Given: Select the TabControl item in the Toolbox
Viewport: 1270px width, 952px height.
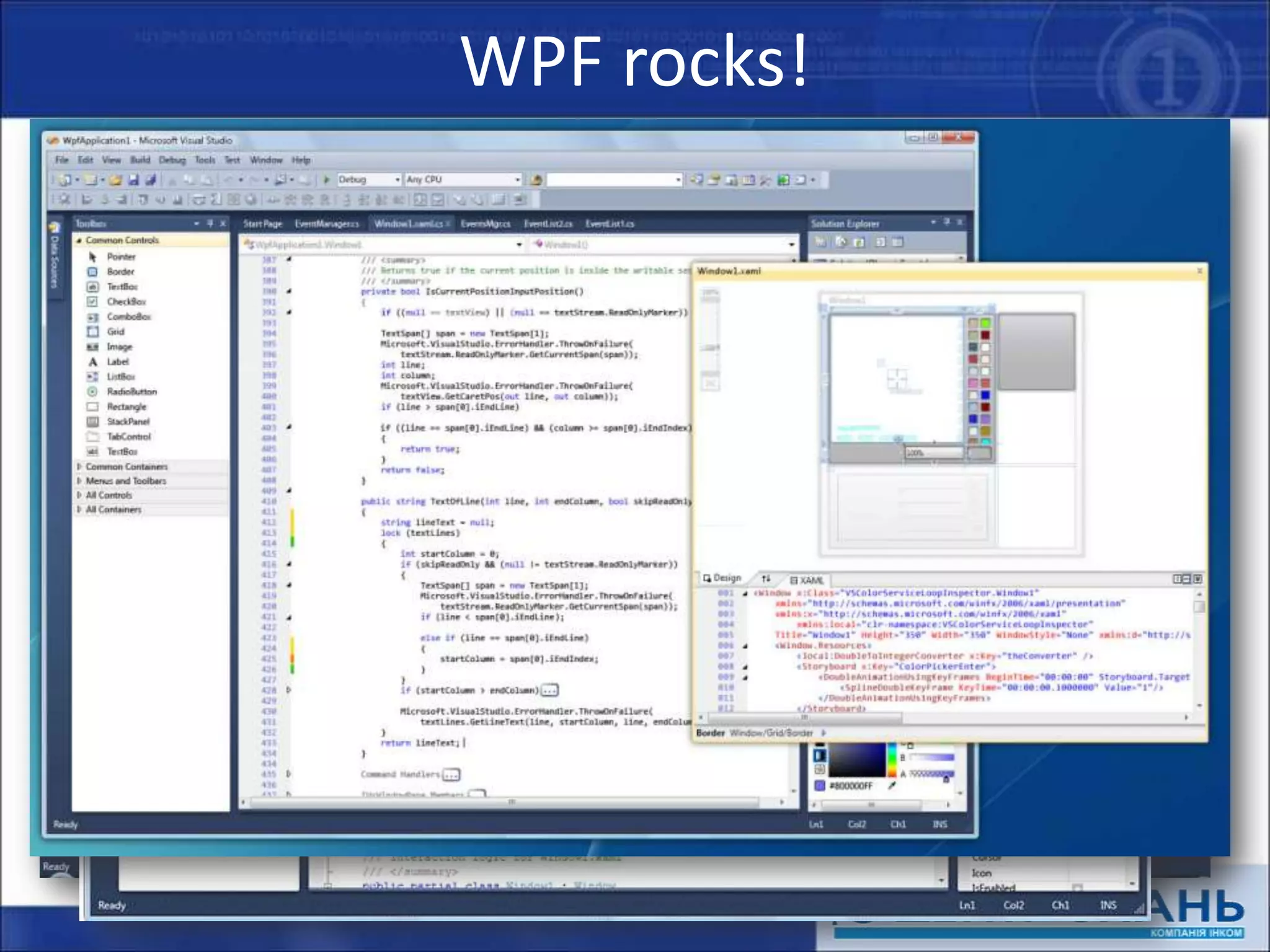Looking at the screenshot, I should pos(120,436).
